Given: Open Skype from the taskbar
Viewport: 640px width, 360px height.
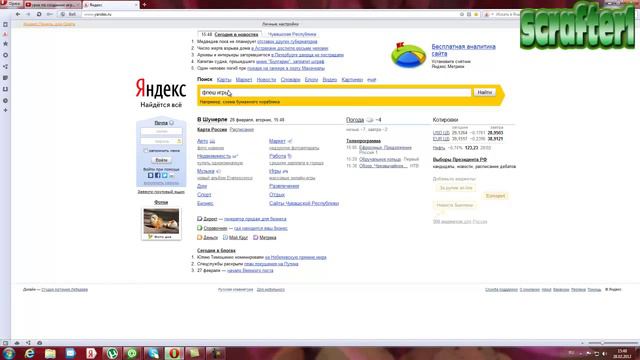Looking at the screenshot, I should pyautogui.click(x=153, y=353).
